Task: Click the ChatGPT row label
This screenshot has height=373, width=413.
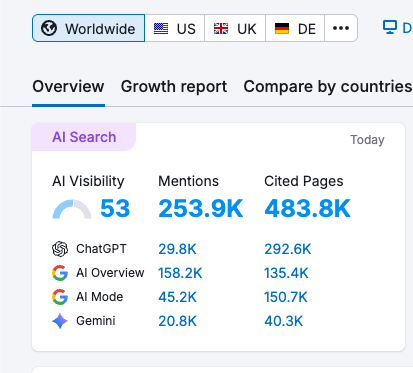Action: (101, 249)
